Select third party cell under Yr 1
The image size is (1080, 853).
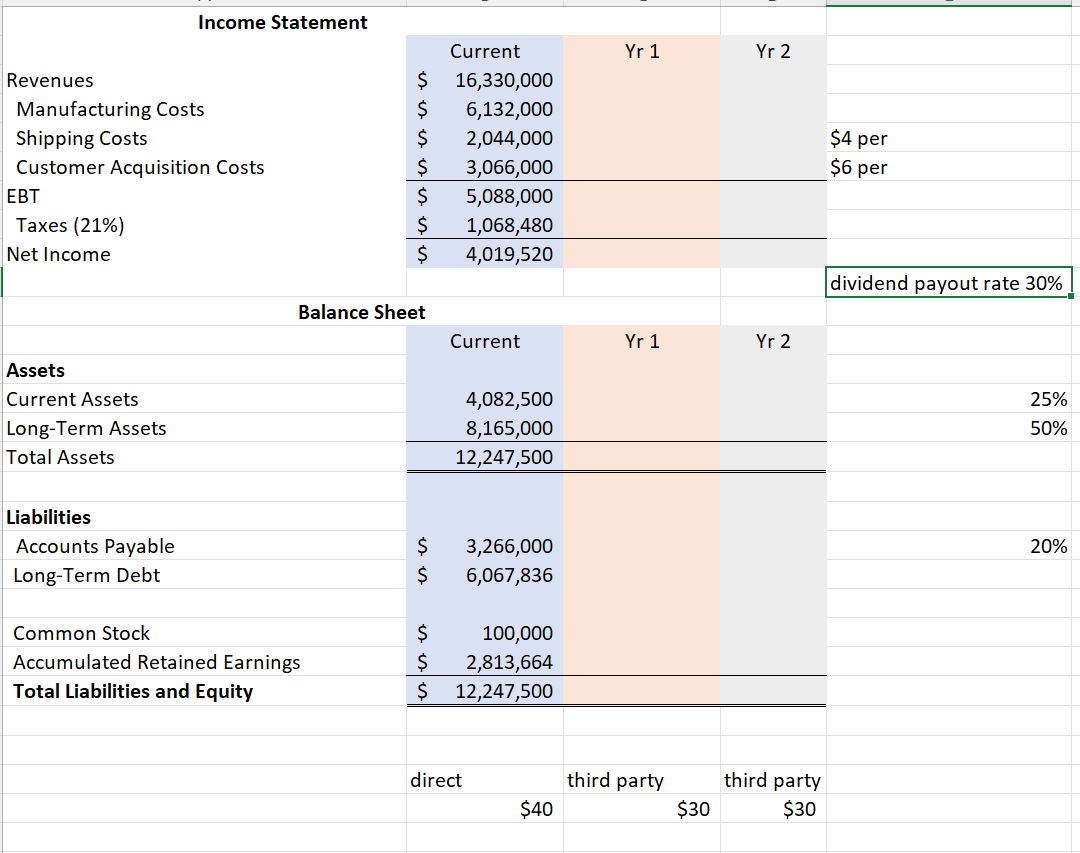pyautogui.click(x=642, y=779)
